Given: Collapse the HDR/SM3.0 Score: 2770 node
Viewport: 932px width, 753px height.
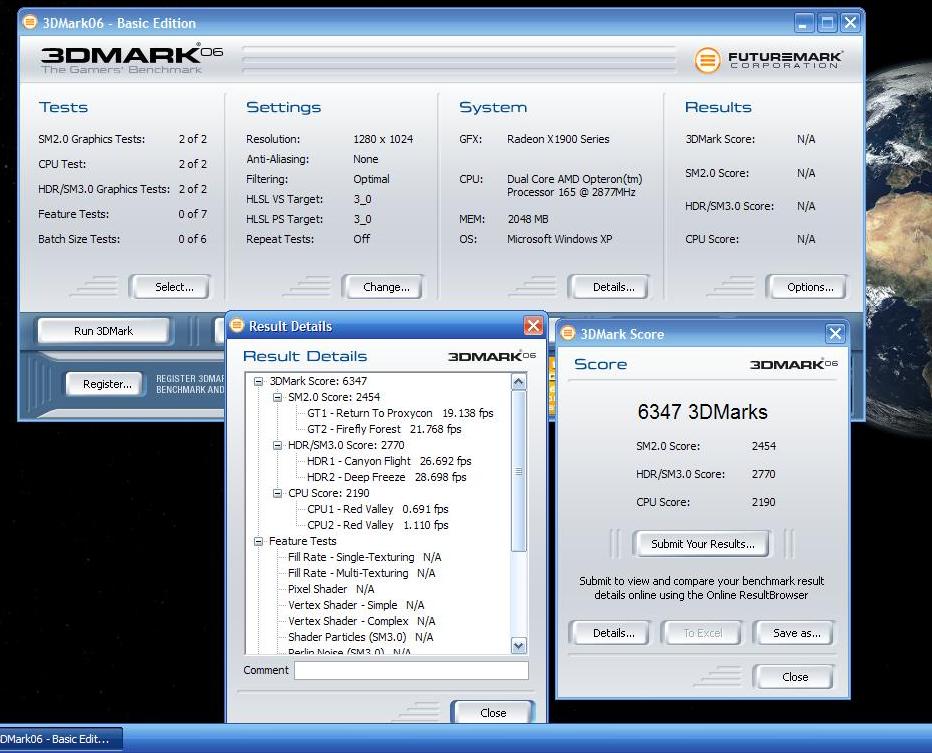Looking at the screenshot, I should [277, 445].
